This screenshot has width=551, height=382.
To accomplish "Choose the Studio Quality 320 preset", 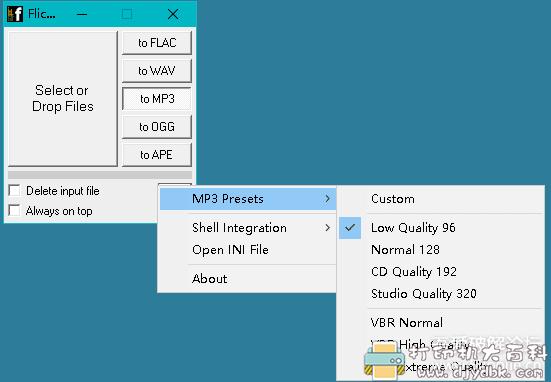I will pyautogui.click(x=441, y=293).
